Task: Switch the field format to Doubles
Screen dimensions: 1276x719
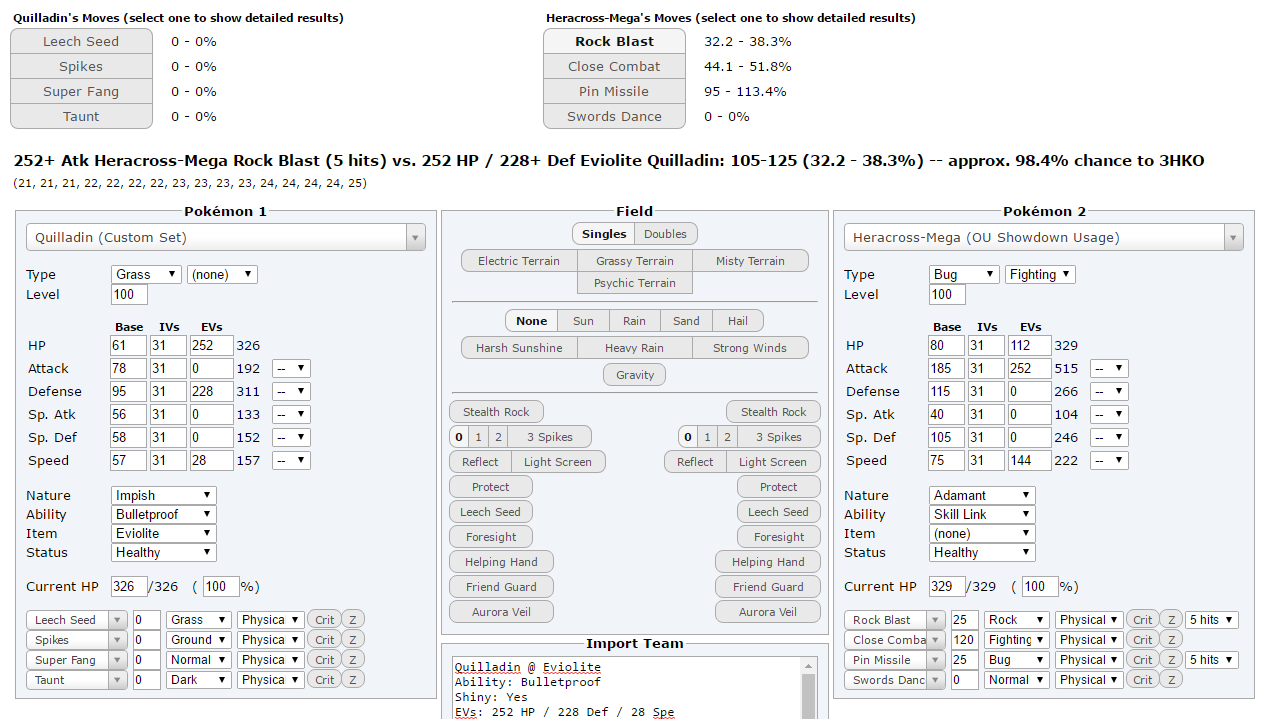Action: (x=665, y=234)
